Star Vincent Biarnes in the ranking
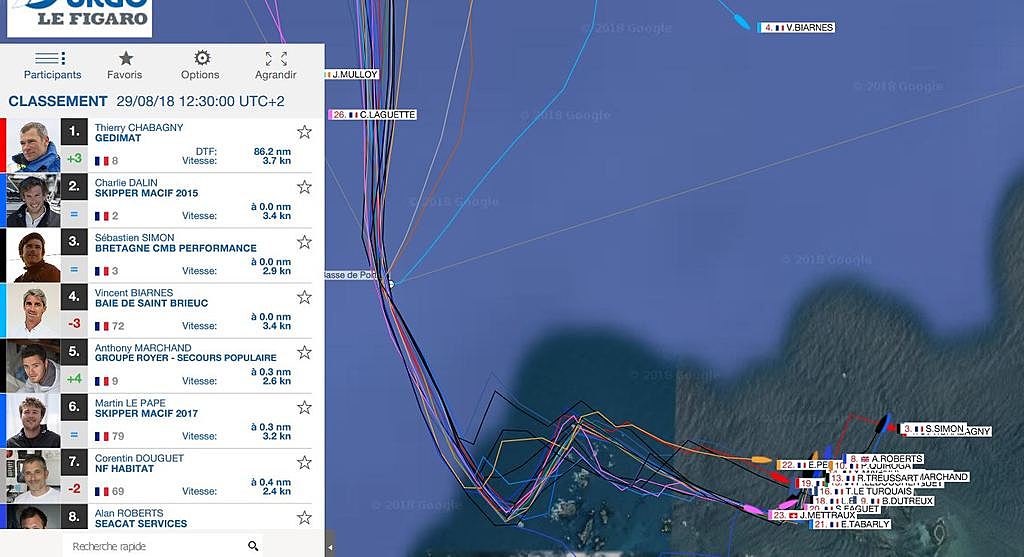Image resolution: width=1024 pixels, height=557 pixels. 304,298
